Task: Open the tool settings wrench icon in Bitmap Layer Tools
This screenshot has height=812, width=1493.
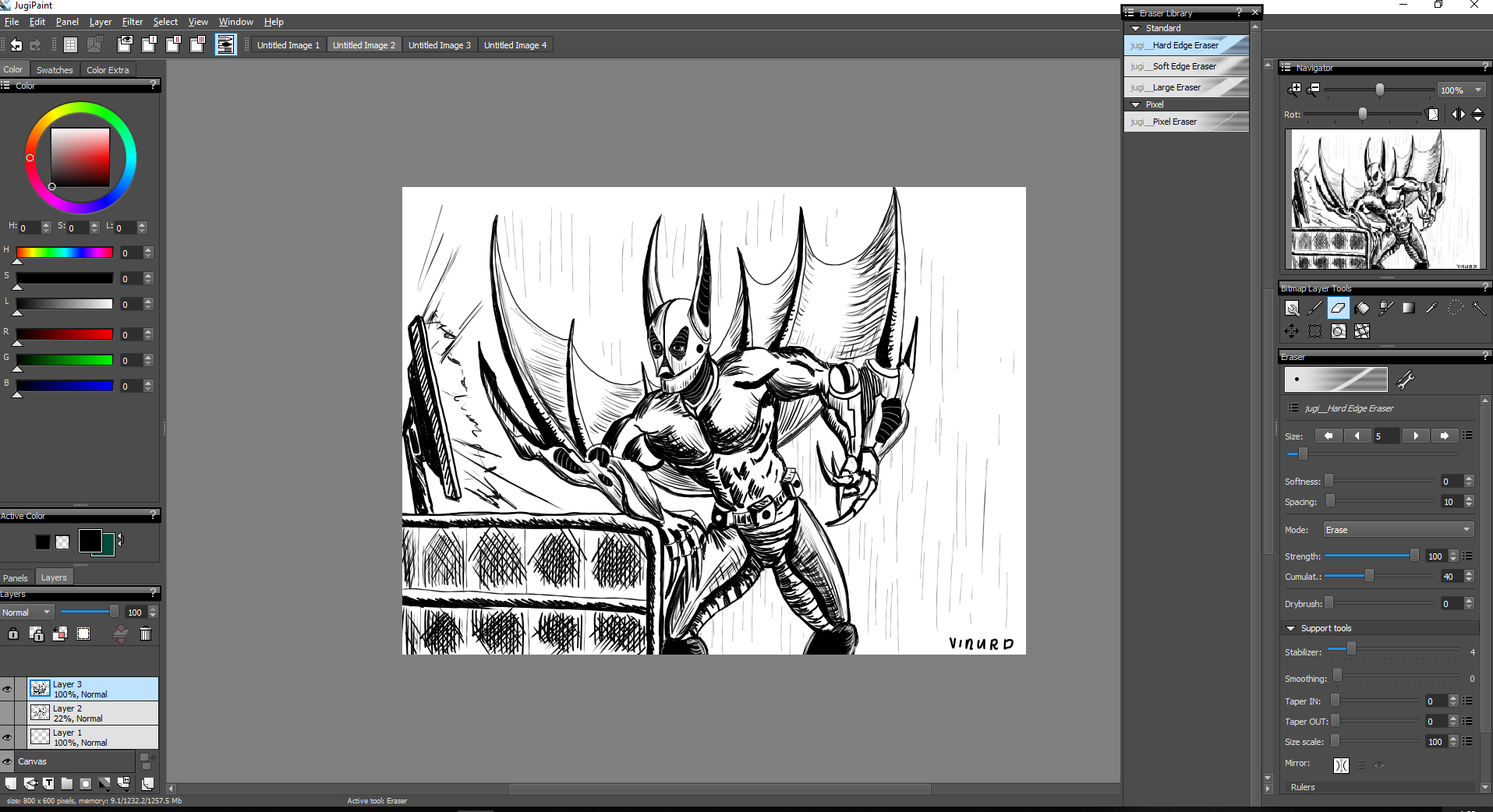Action: pos(1292,308)
